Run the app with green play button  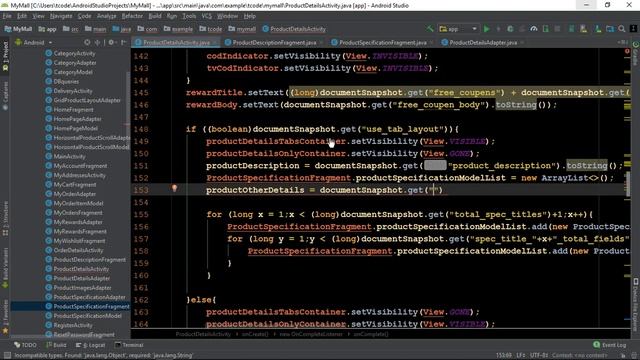pos(487,29)
